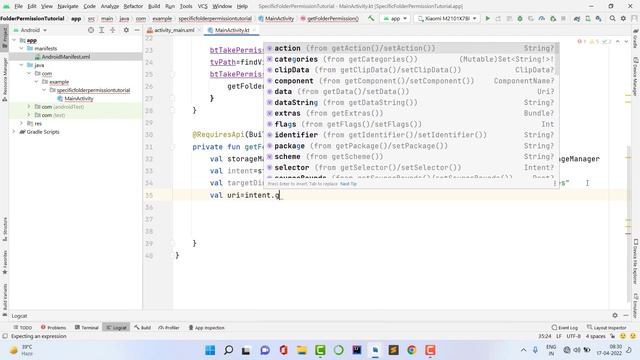
Task: Open the Terminal tool window
Action: [x=87, y=327]
